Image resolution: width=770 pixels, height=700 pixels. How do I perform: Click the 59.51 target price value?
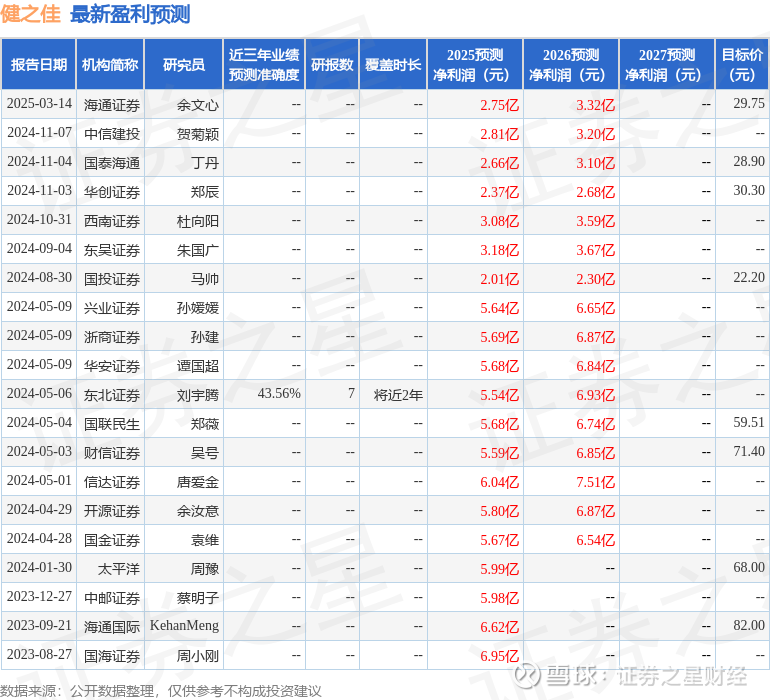pos(749,422)
